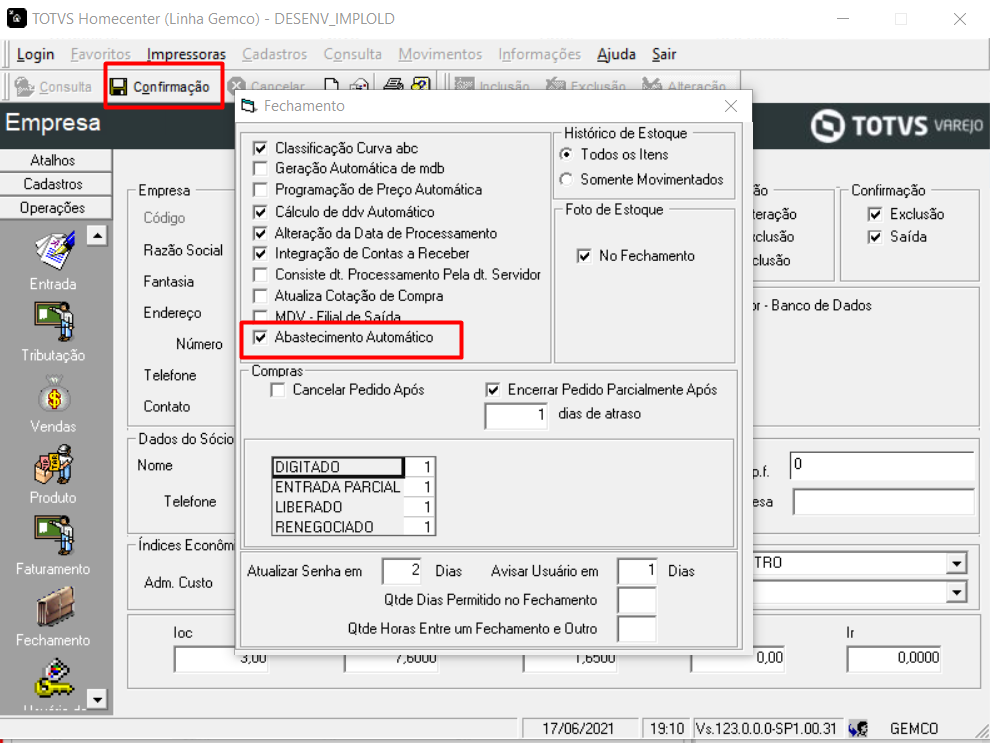Click the Cancelar toolbar button

(x=266, y=86)
